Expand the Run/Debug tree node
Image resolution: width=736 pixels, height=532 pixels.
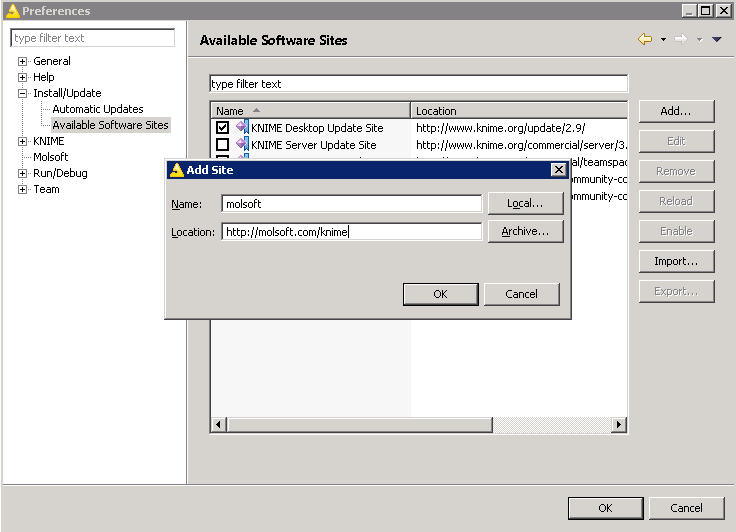point(22,173)
